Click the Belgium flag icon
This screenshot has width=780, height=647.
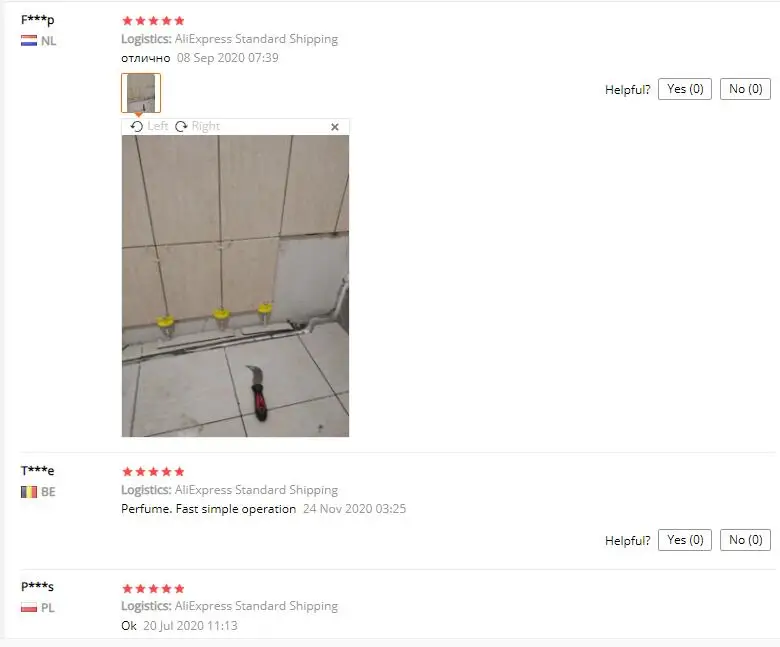[29, 492]
